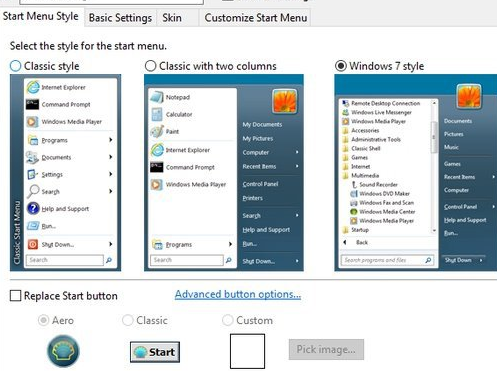497x371 pixels.
Task: Click Back arrow in Windows 7 preview
Action: tap(345, 242)
